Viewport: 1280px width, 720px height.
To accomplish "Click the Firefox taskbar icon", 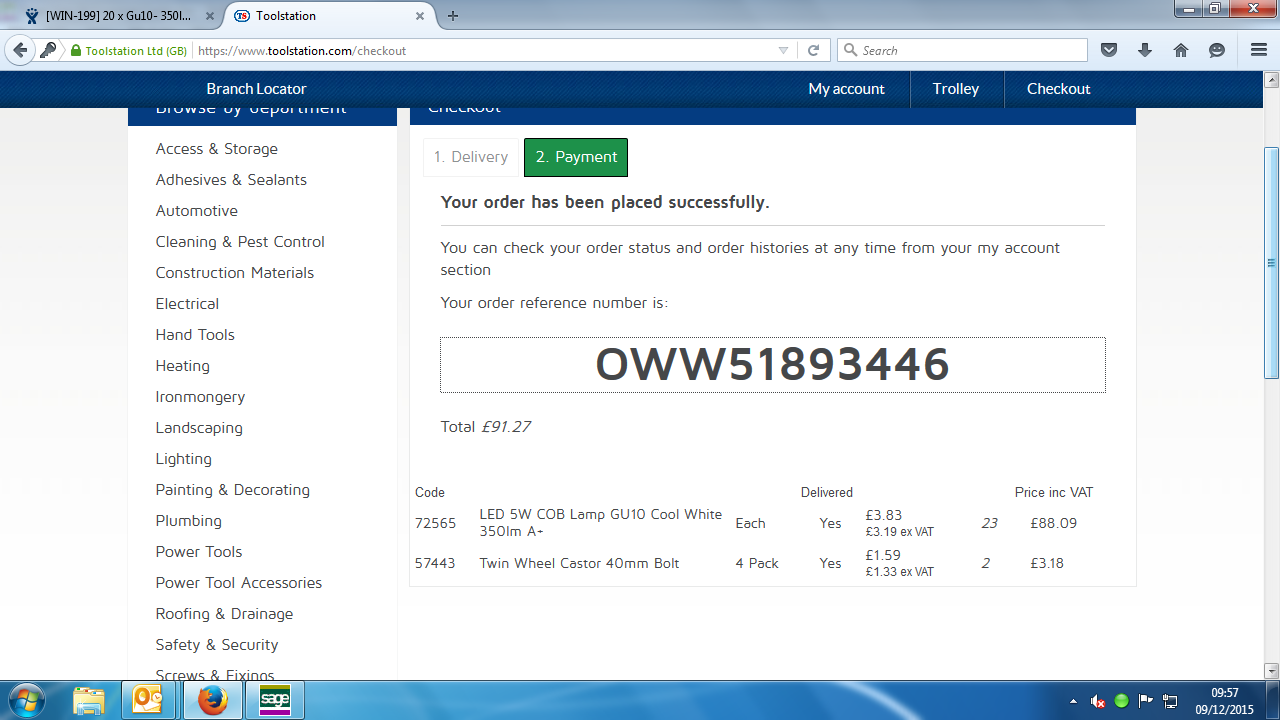I will coord(212,700).
